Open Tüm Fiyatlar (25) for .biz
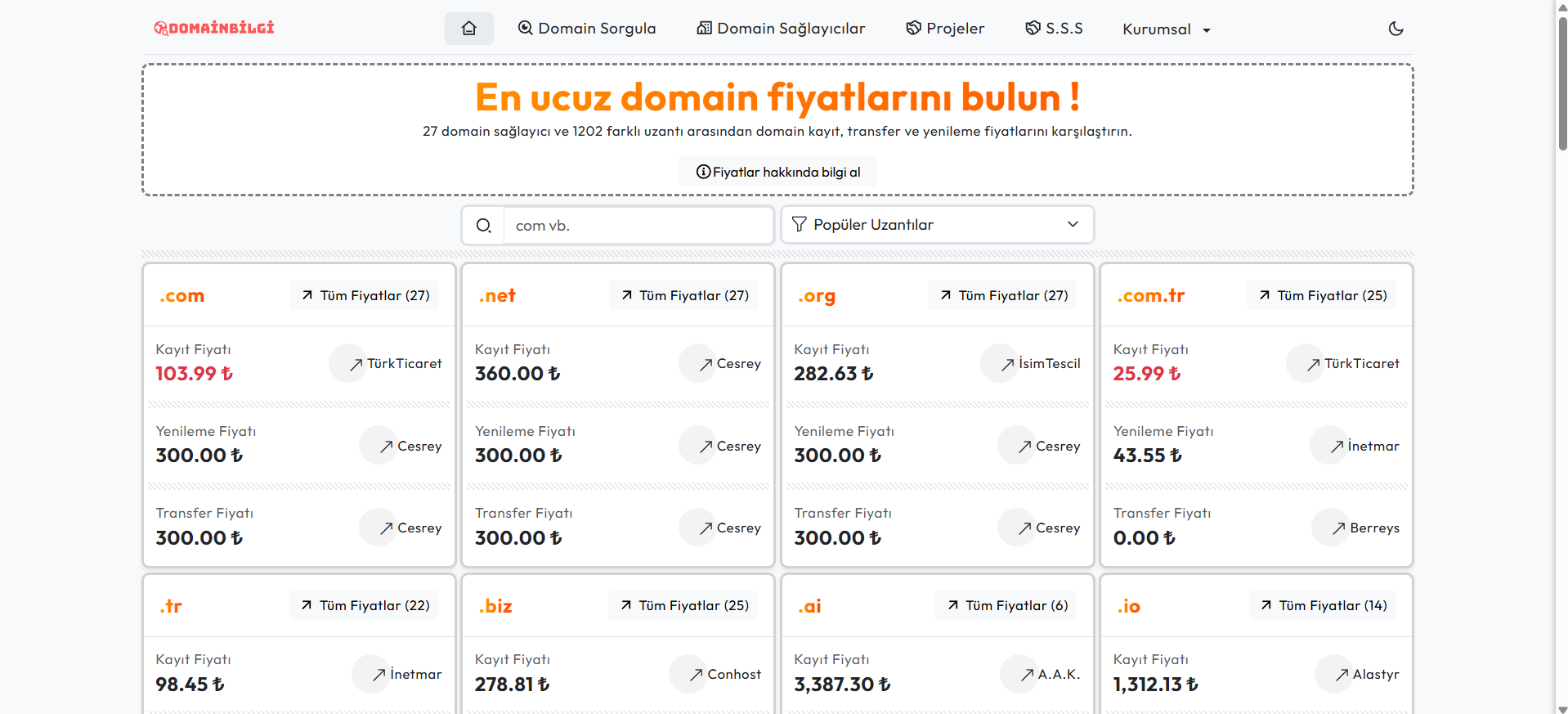This screenshot has height=714, width=1568. click(683, 605)
